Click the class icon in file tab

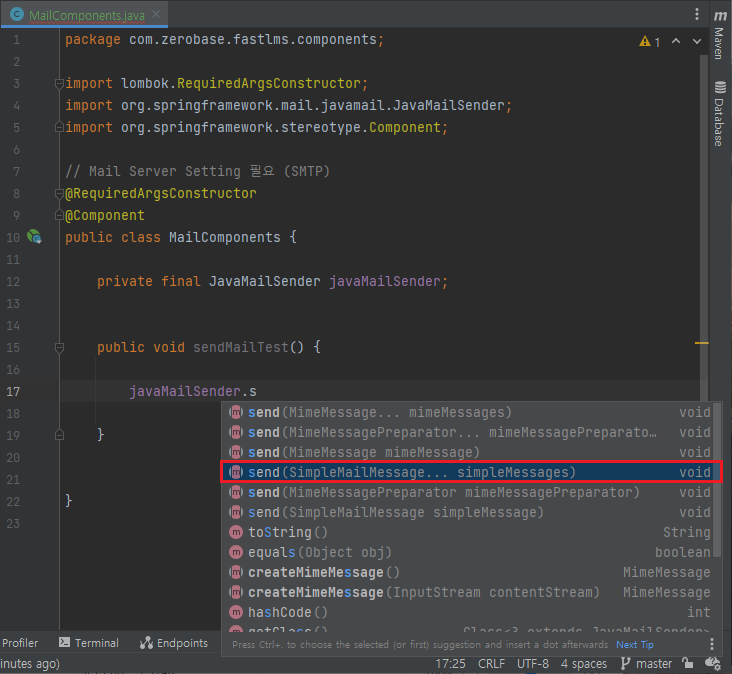pyautogui.click(x=17, y=14)
